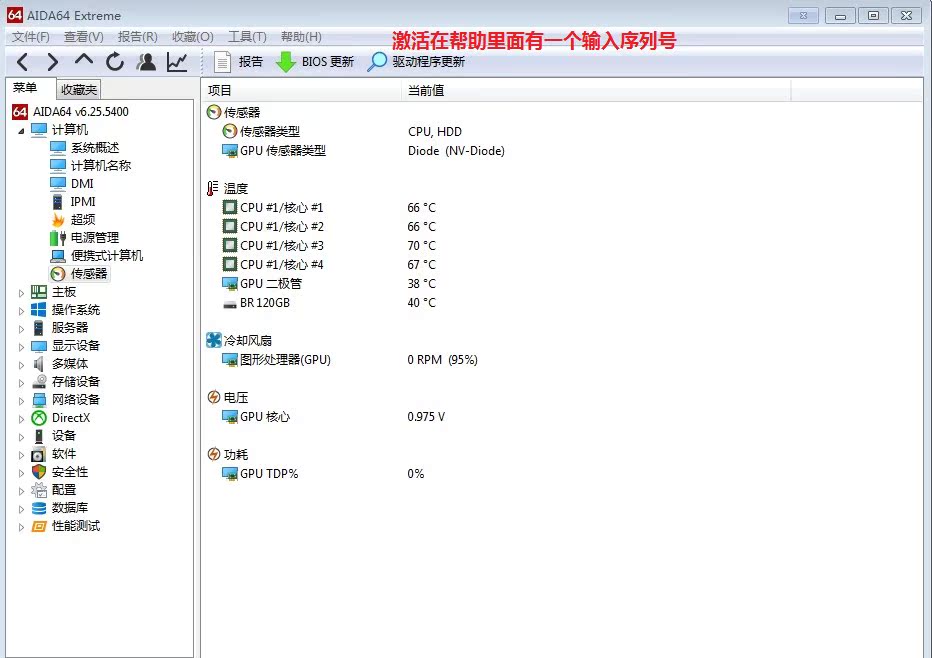Click the 冷却风扇 section header

tap(247, 341)
